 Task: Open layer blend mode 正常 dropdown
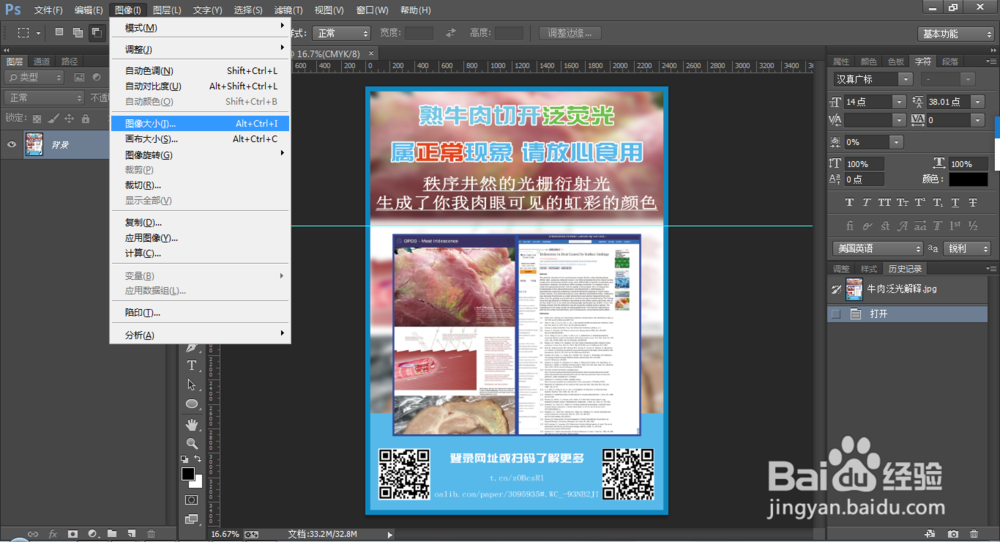pos(43,98)
